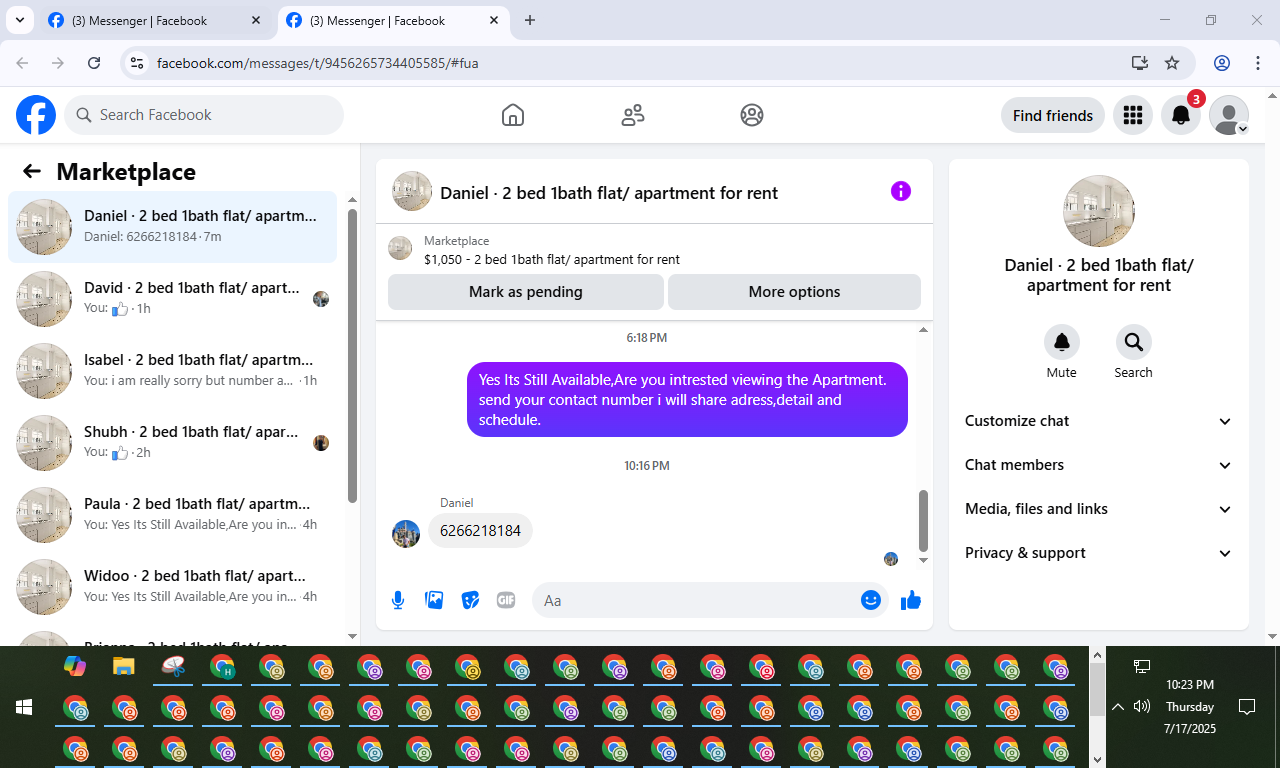Open Daniel's conversation in the list
Image resolution: width=1280 pixels, height=768 pixels.
click(x=173, y=227)
